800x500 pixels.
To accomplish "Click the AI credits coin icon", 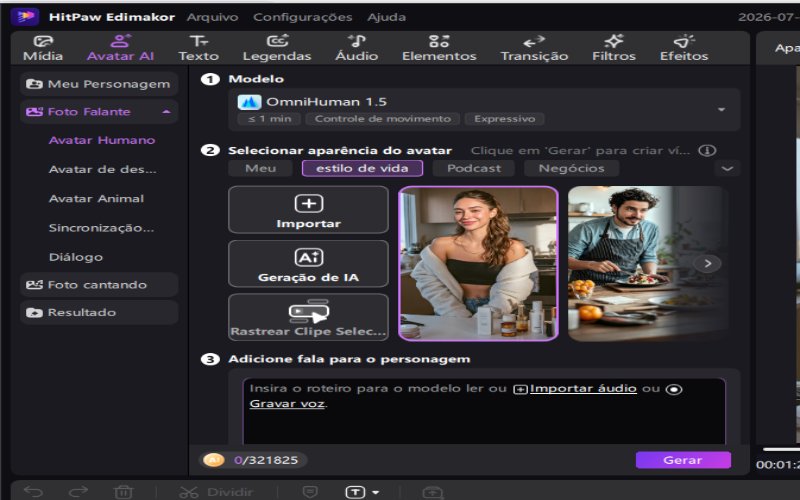I will click(x=214, y=460).
